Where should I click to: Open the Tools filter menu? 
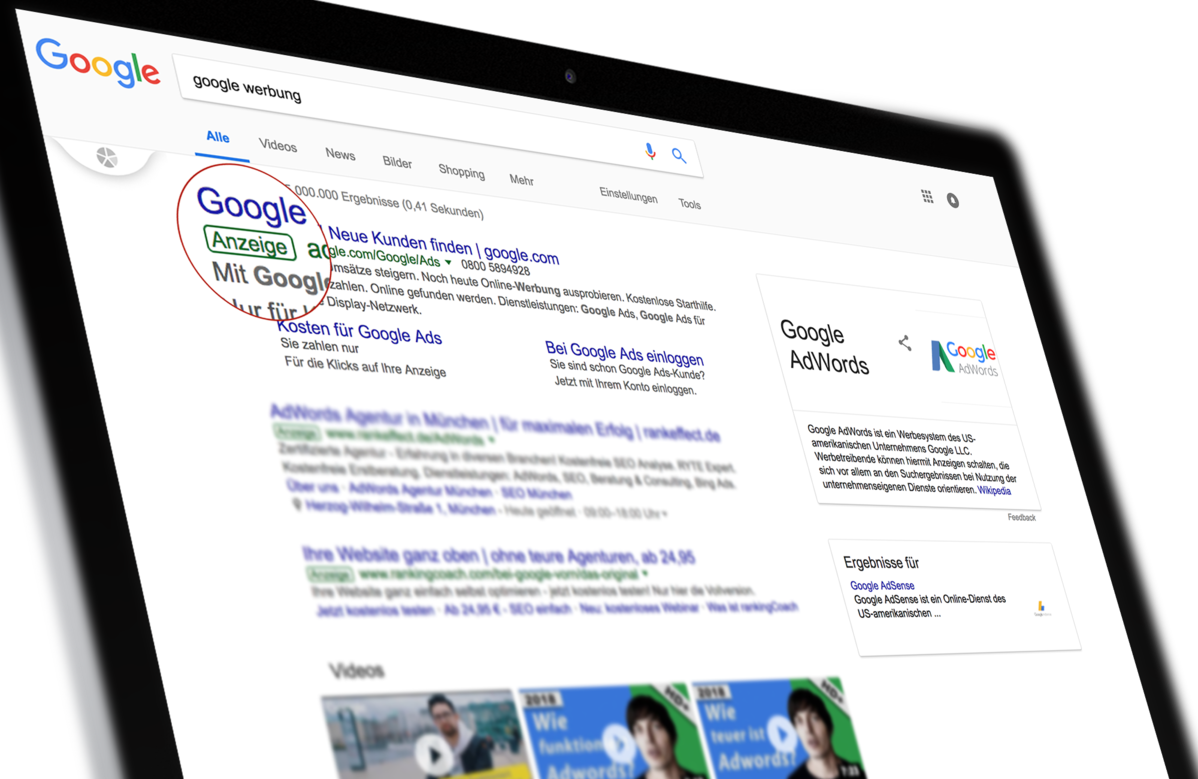tap(689, 203)
